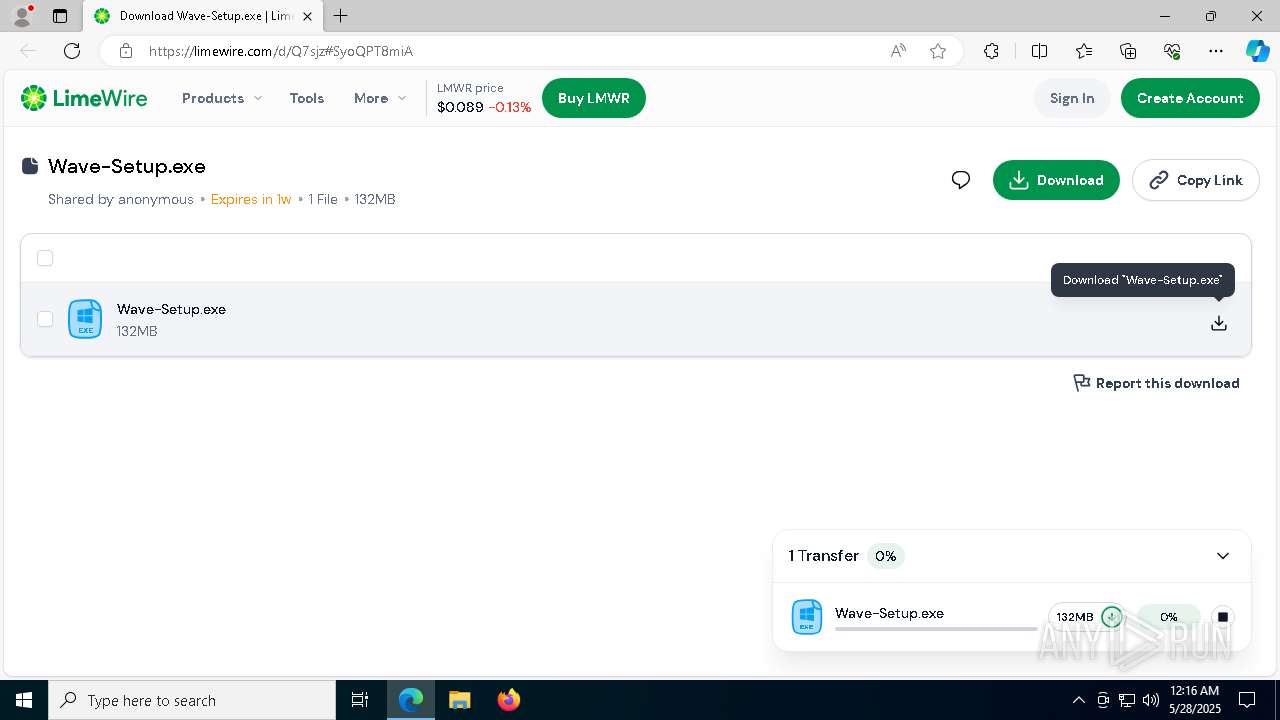Click the browser address bar URL
The width and height of the screenshot is (1280, 720).
(x=281, y=51)
